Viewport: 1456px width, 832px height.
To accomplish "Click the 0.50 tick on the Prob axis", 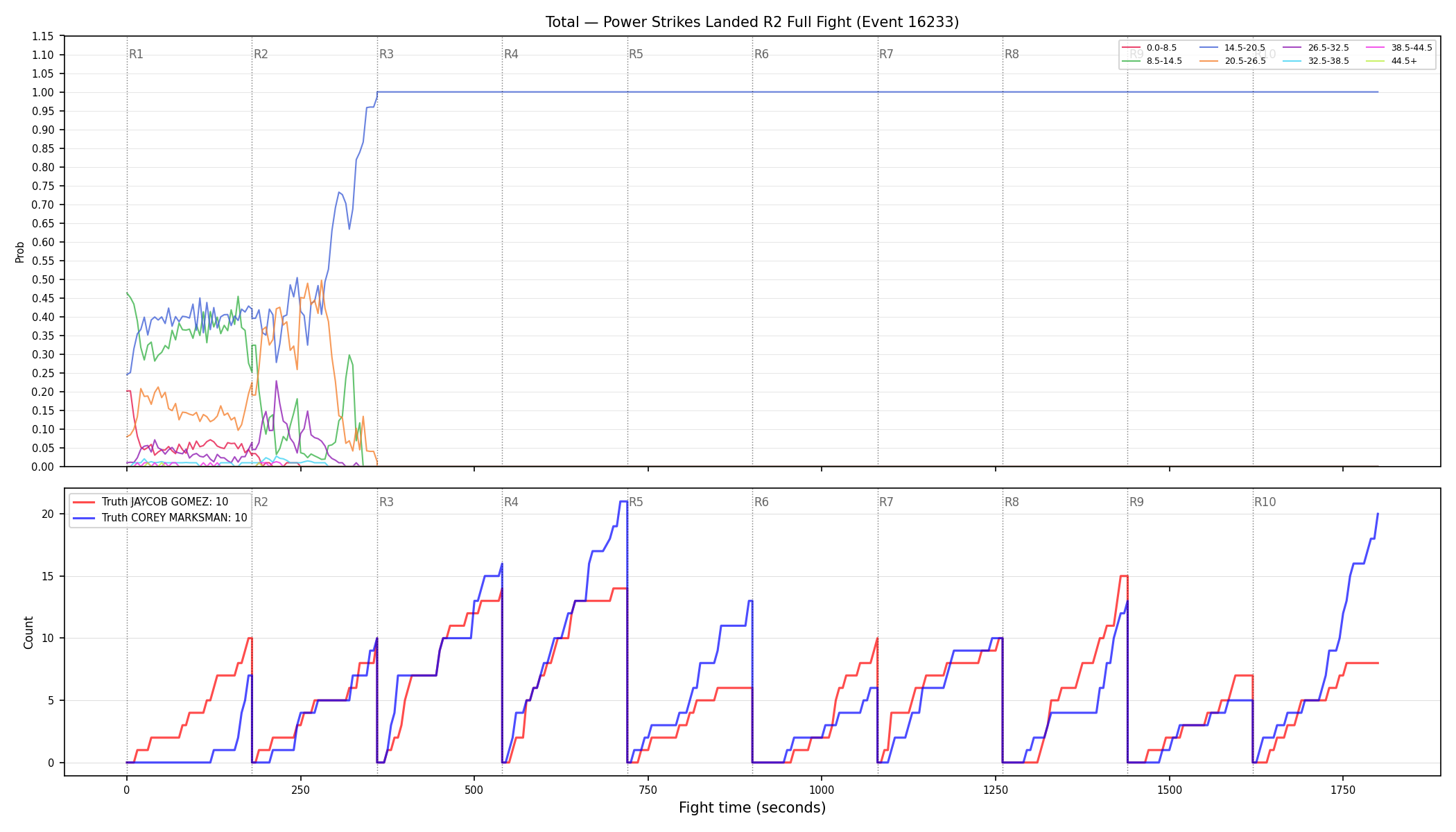I will point(43,279).
